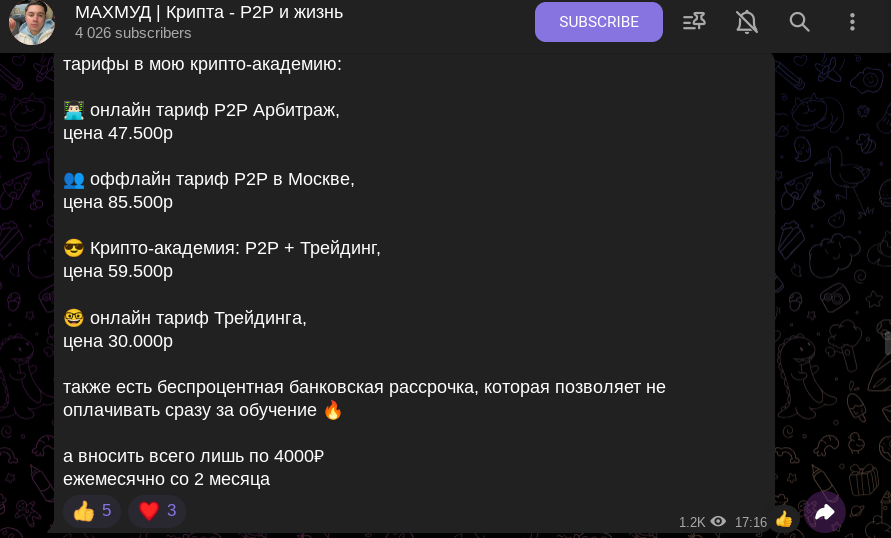Toggle the thumbs-up reaction with count 5
891x538 pixels.
pyautogui.click(x=91, y=511)
